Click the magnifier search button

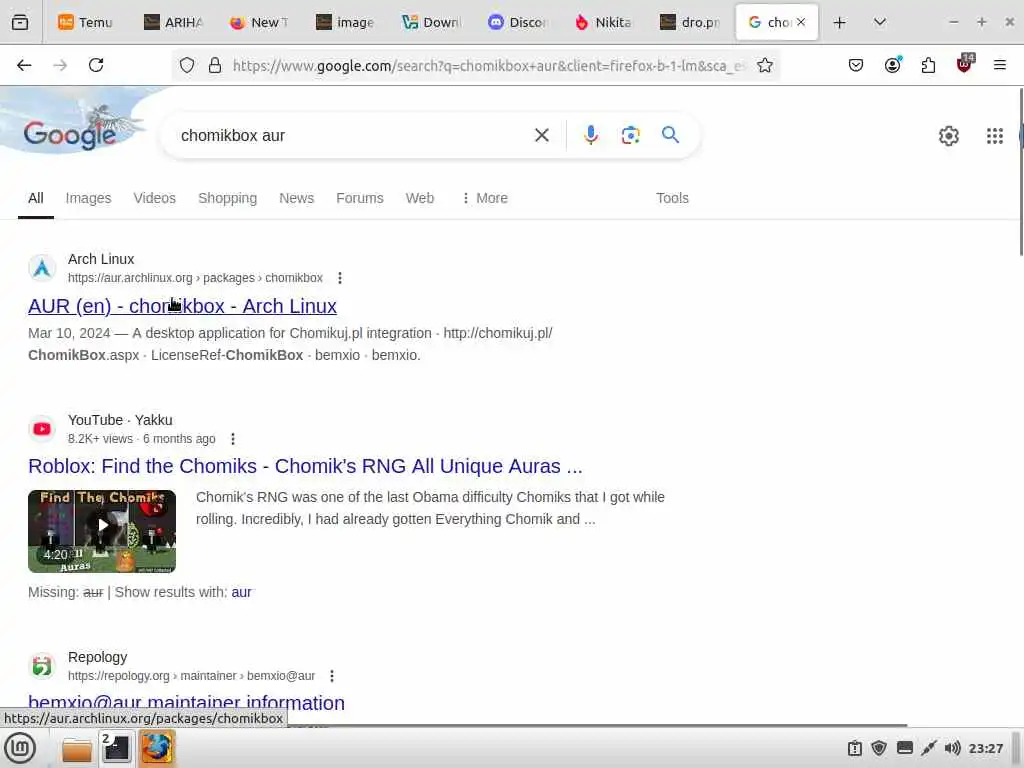click(670, 135)
